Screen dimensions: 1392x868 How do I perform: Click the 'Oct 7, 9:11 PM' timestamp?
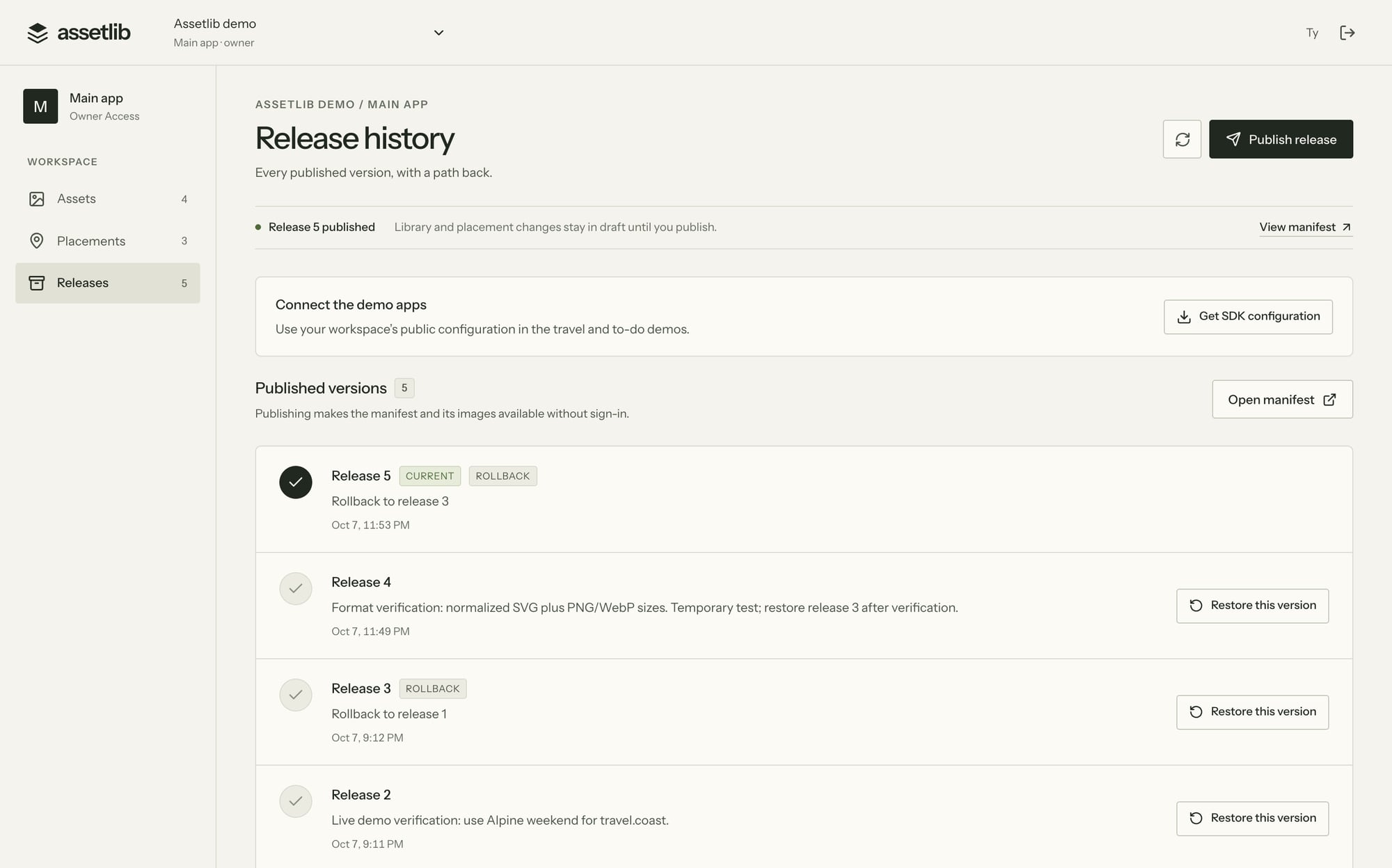click(x=367, y=844)
